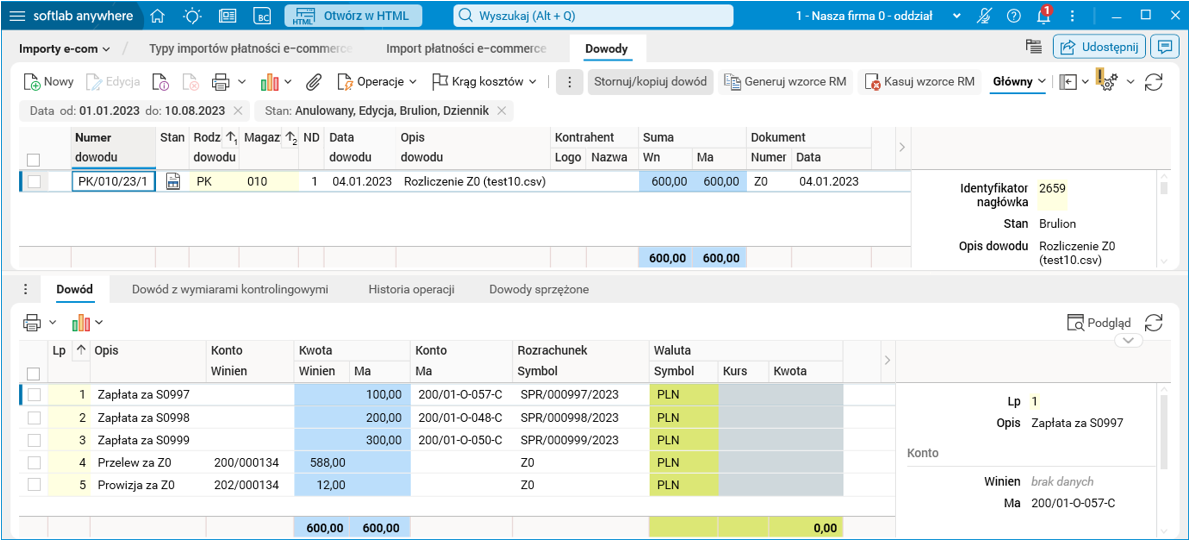The image size is (1189, 540).
Task: Expand the Importy e-com menu
Action: pyautogui.click(x=64, y=49)
